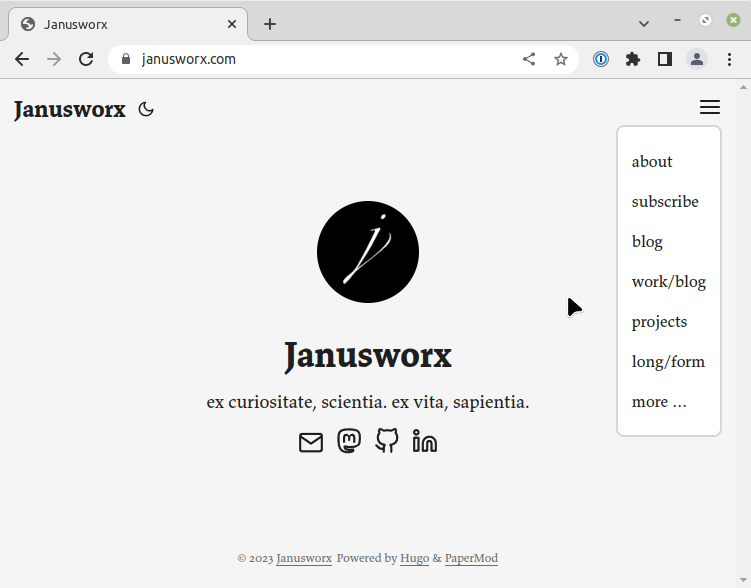Viewport: 751px width, 588px height.
Task: Click the round J logo image
Action: coord(368,252)
